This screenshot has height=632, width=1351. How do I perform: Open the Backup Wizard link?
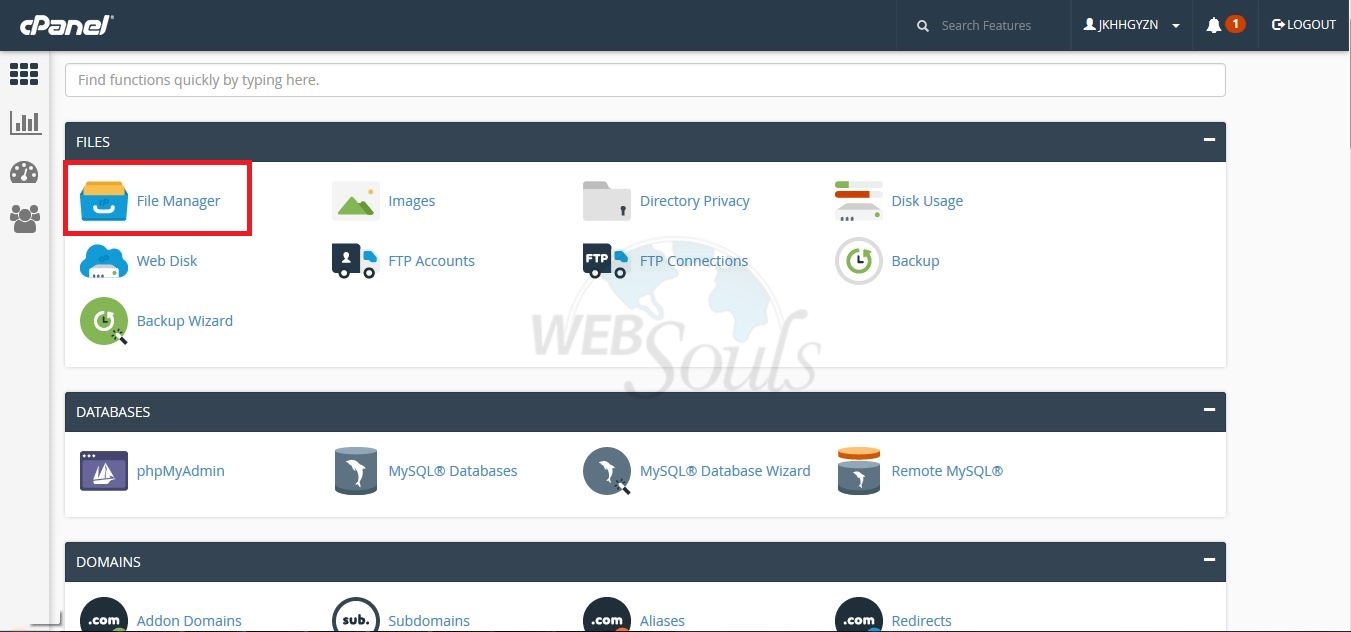185,321
